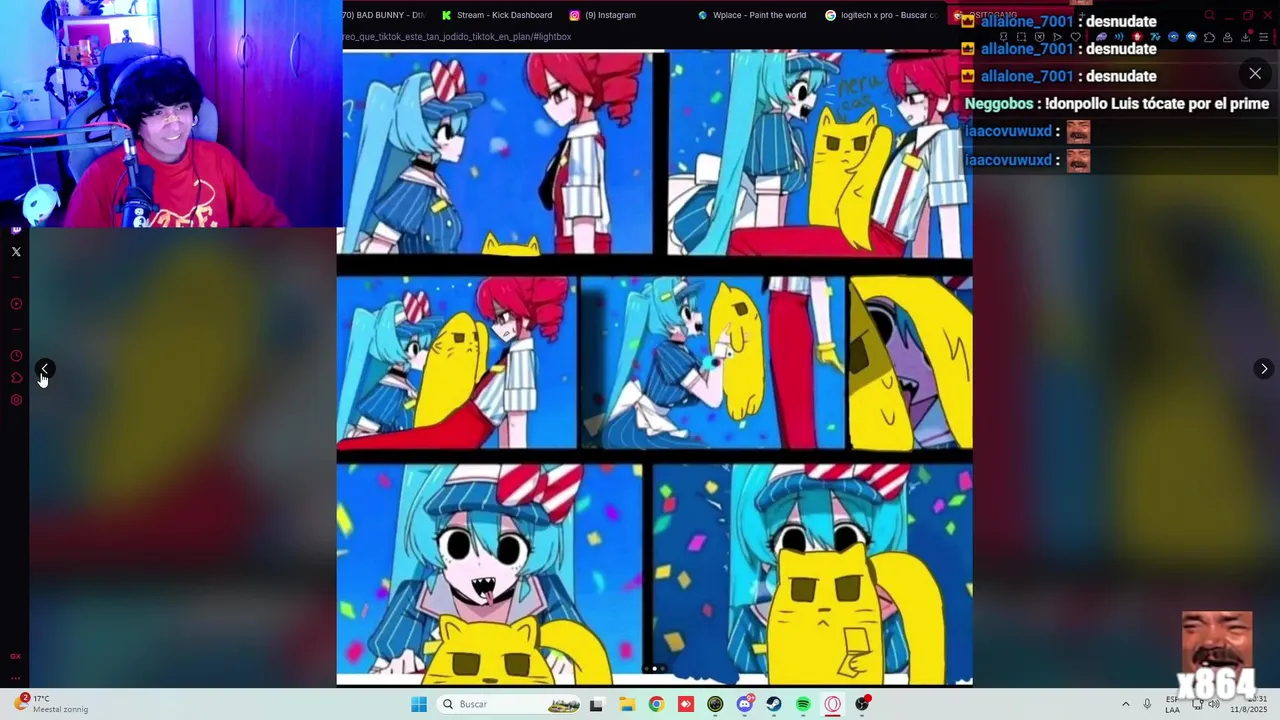Click the microphone tray icon
Screen dimensions: 1280x720
coord(1147,704)
